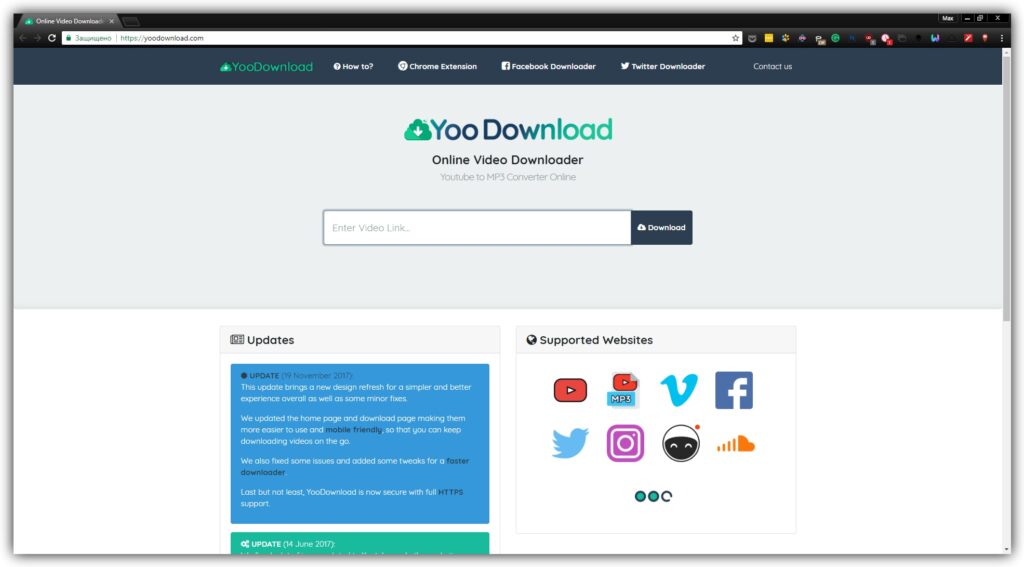1024x567 pixels.
Task: Select the SoundCloud supported website icon
Action: pos(736,444)
